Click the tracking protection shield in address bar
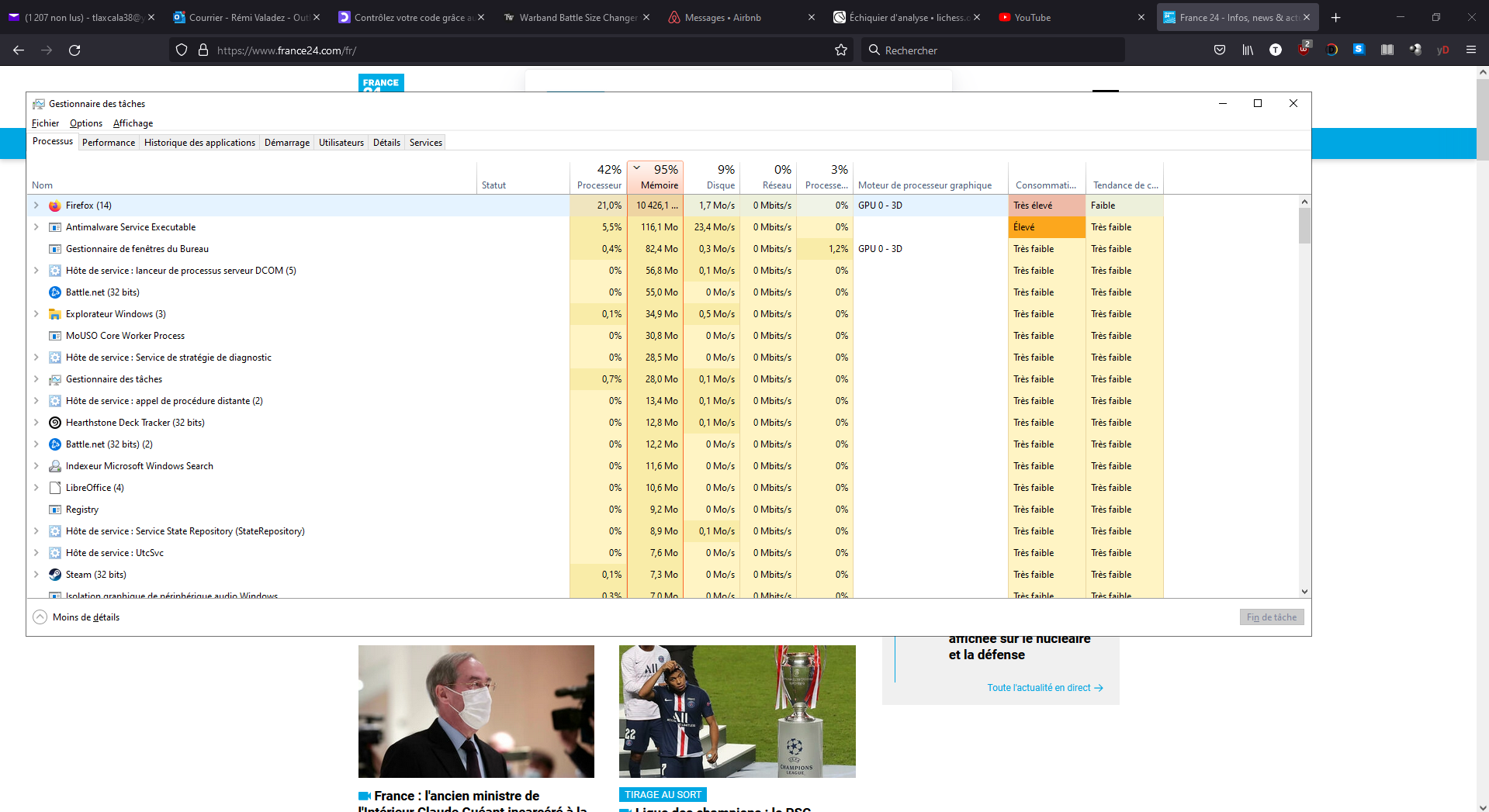1489x812 pixels. pyautogui.click(x=182, y=50)
